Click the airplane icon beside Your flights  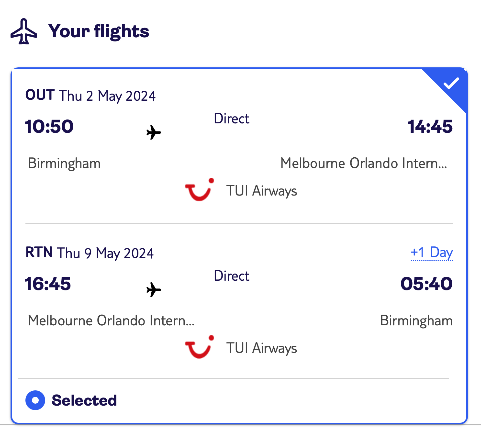coord(24,31)
